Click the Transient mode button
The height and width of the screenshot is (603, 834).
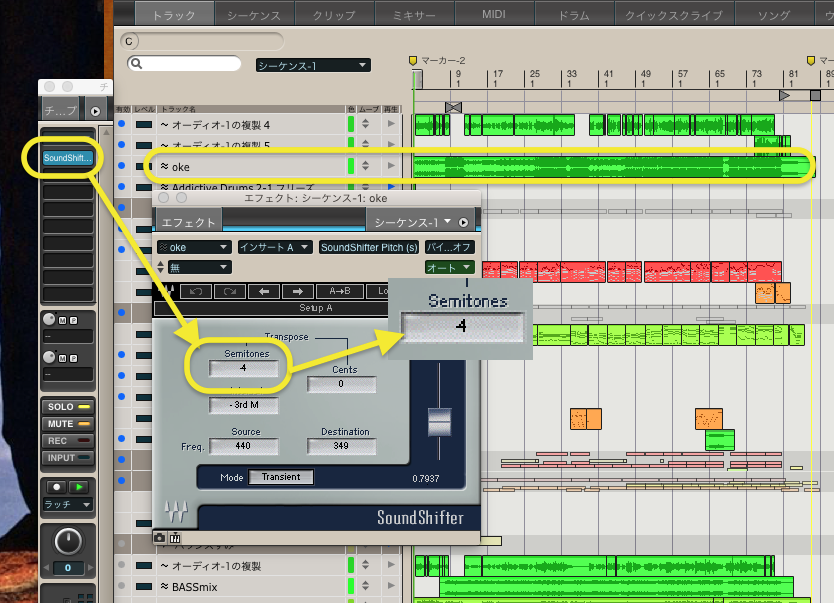coord(281,477)
